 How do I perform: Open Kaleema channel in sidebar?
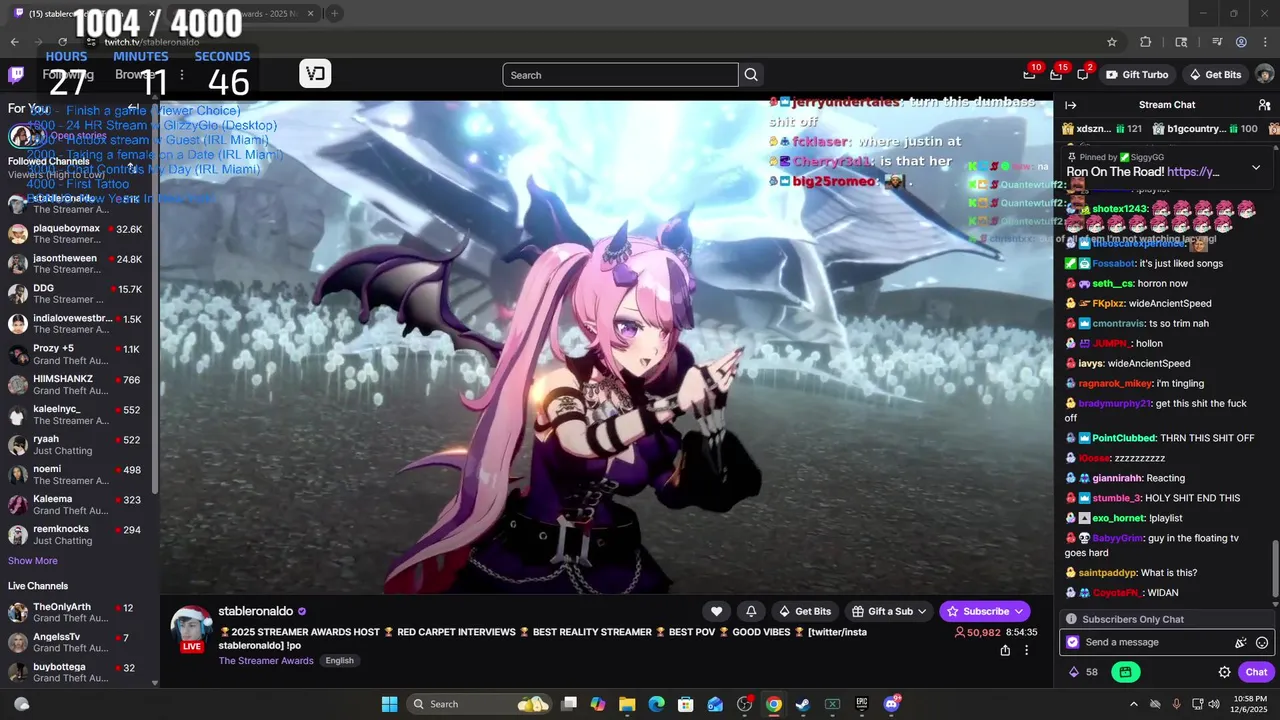pyautogui.click(x=79, y=505)
